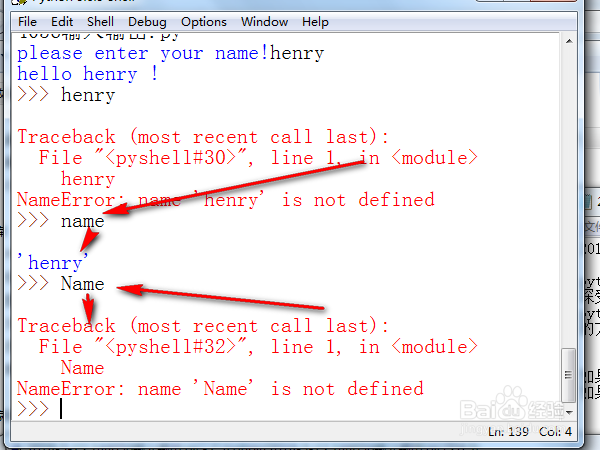This screenshot has width=600, height=450.
Task: Open the Debug menu
Action: [x=147, y=22]
